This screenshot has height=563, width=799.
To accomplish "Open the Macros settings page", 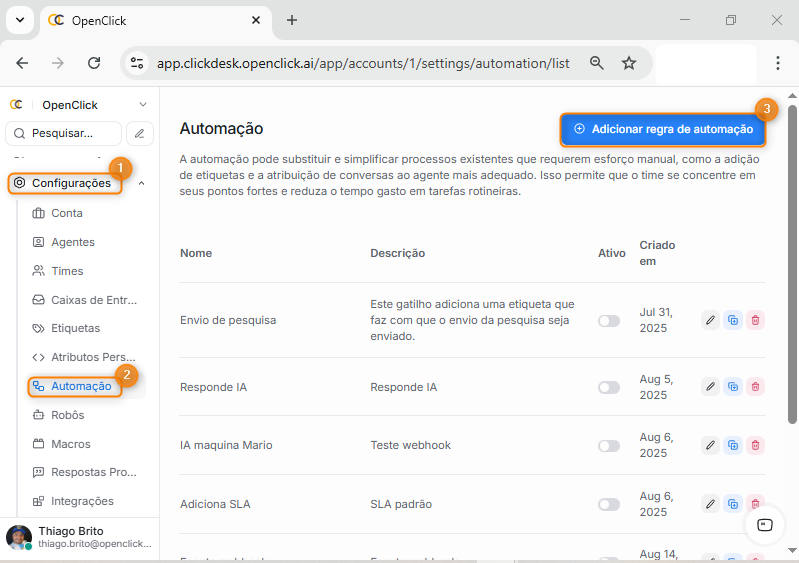I will [x=70, y=444].
